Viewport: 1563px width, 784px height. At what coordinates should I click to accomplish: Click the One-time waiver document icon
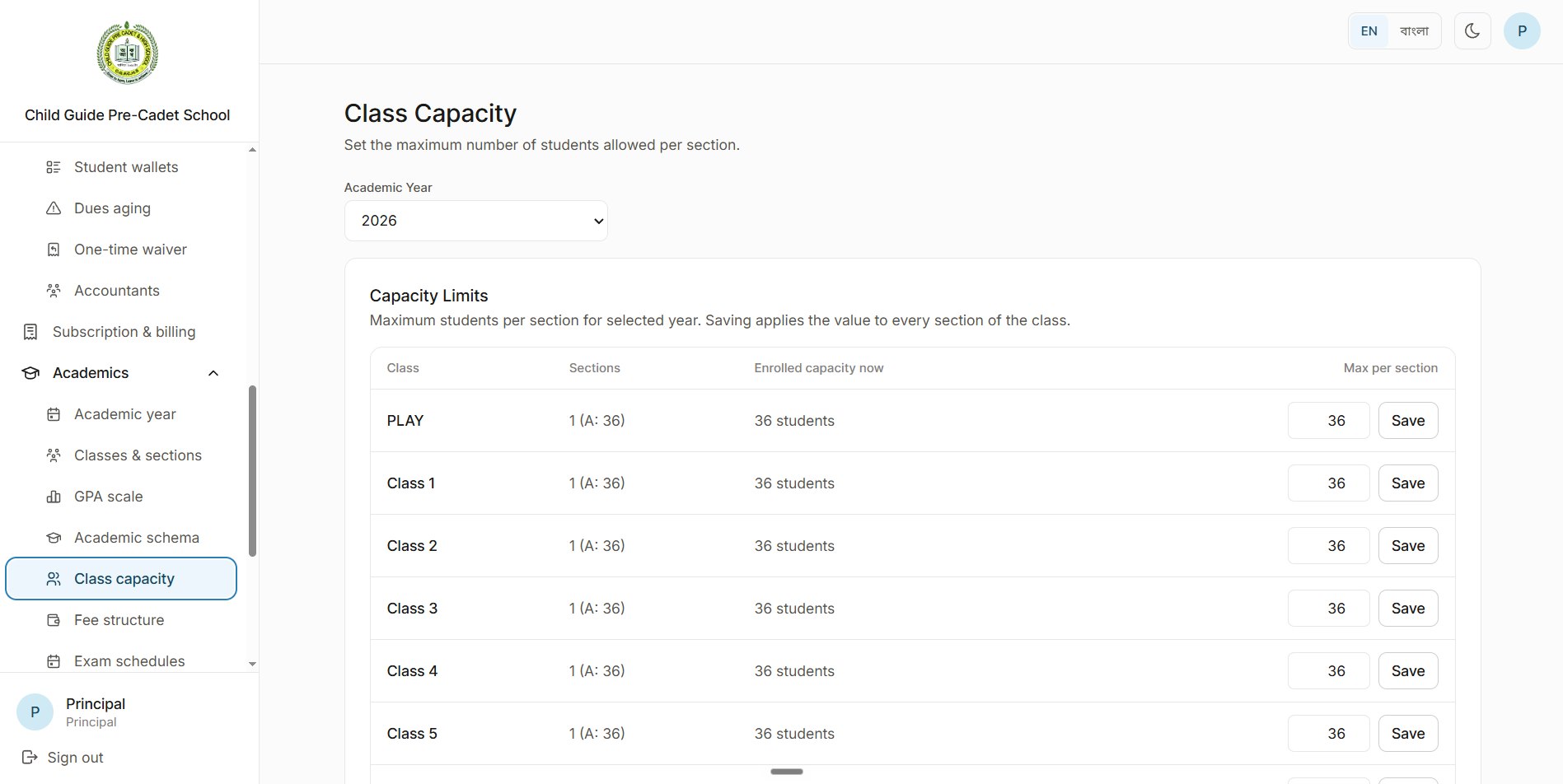(x=54, y=250)
